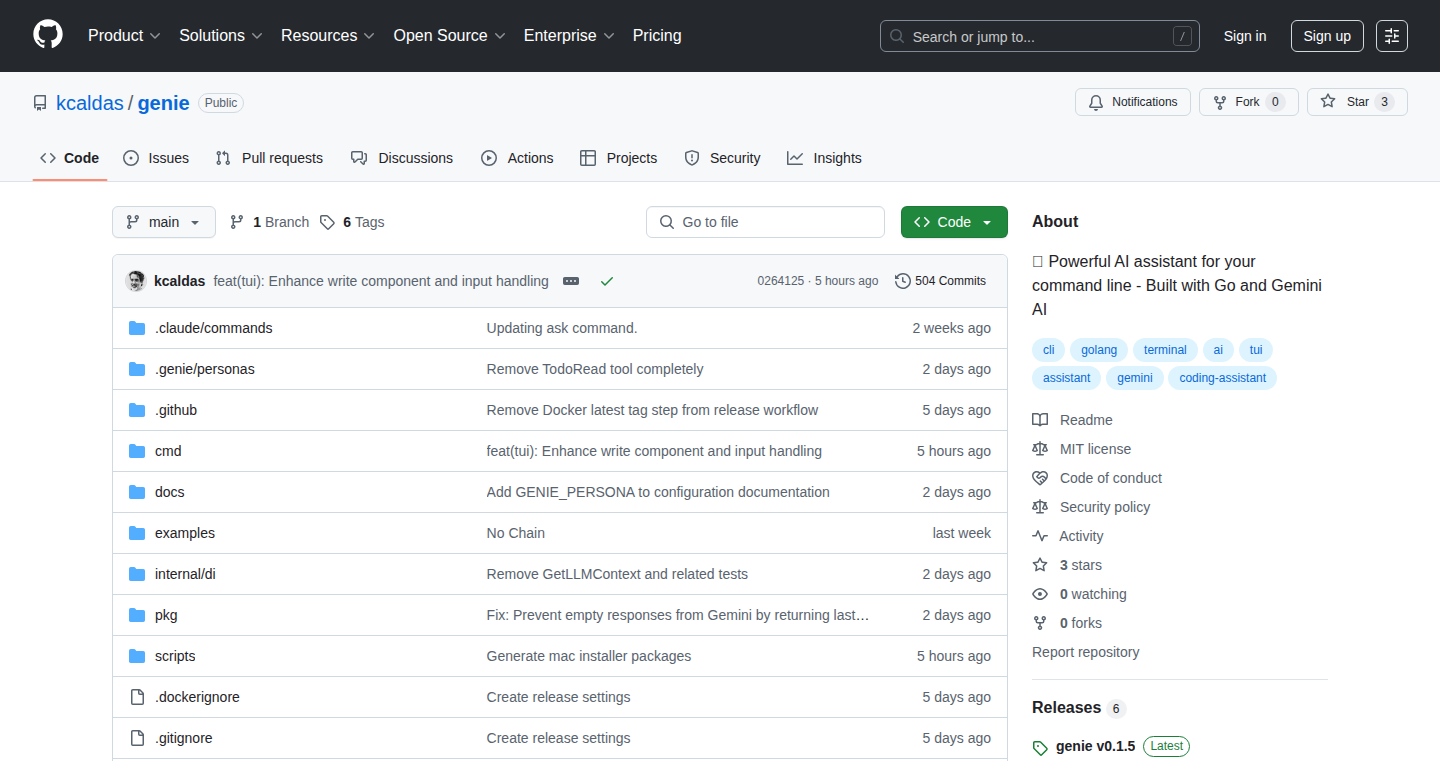The width and height of the screenshot is (1440, 761).
Task: Open the Solutions dropdown menu
Action: [221, 36]
